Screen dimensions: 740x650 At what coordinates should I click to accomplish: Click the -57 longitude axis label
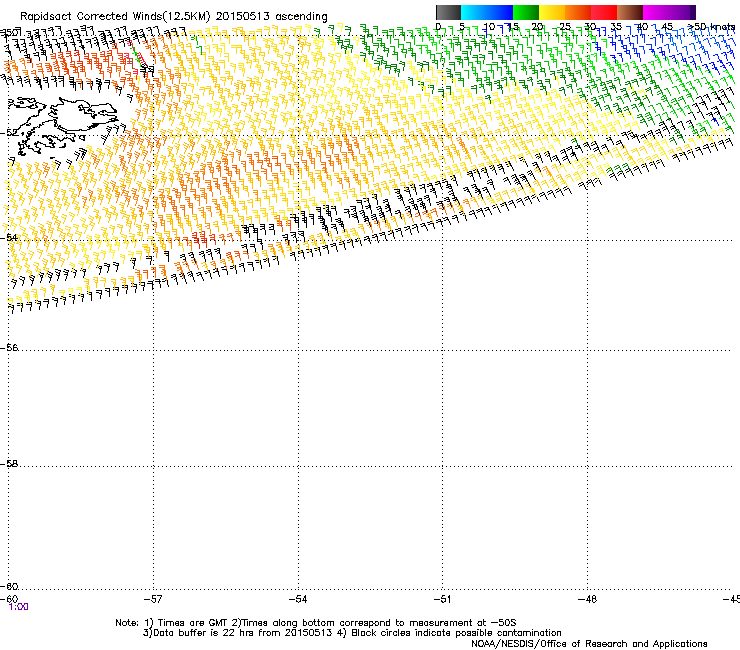click(152, 599)
